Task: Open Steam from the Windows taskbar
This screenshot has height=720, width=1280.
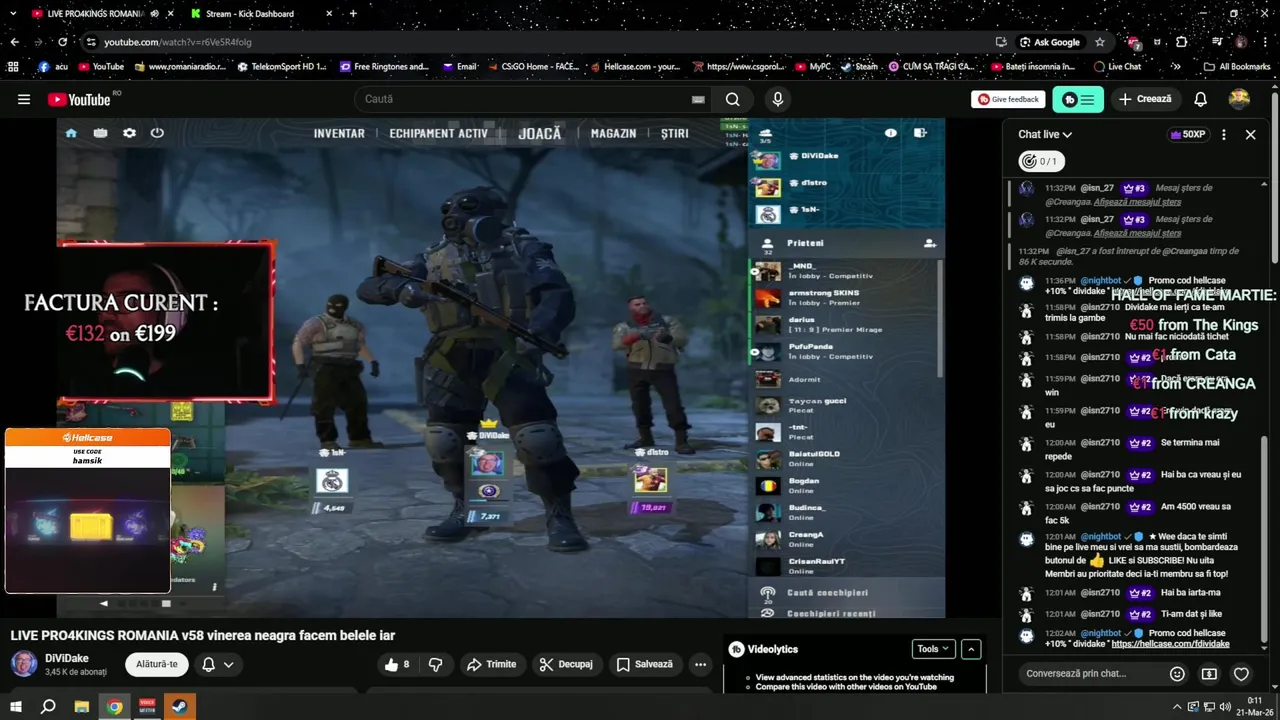Action: tap(180, 707)
